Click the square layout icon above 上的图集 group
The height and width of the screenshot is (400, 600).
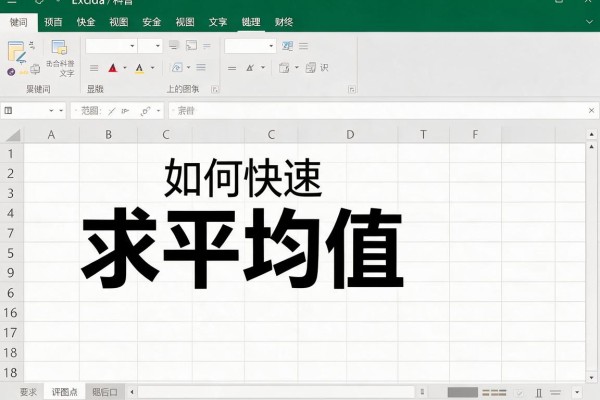pos(191,46)
